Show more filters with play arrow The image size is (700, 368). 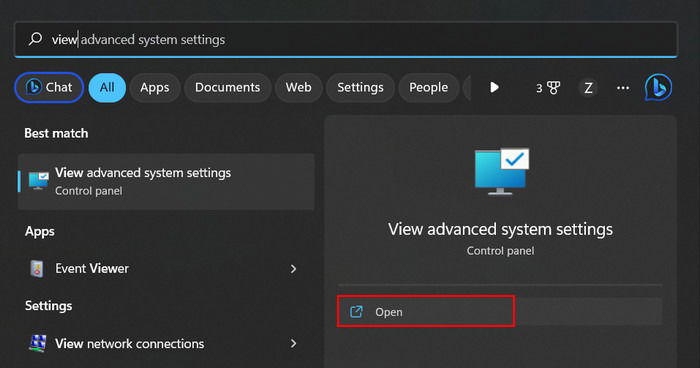494,87
